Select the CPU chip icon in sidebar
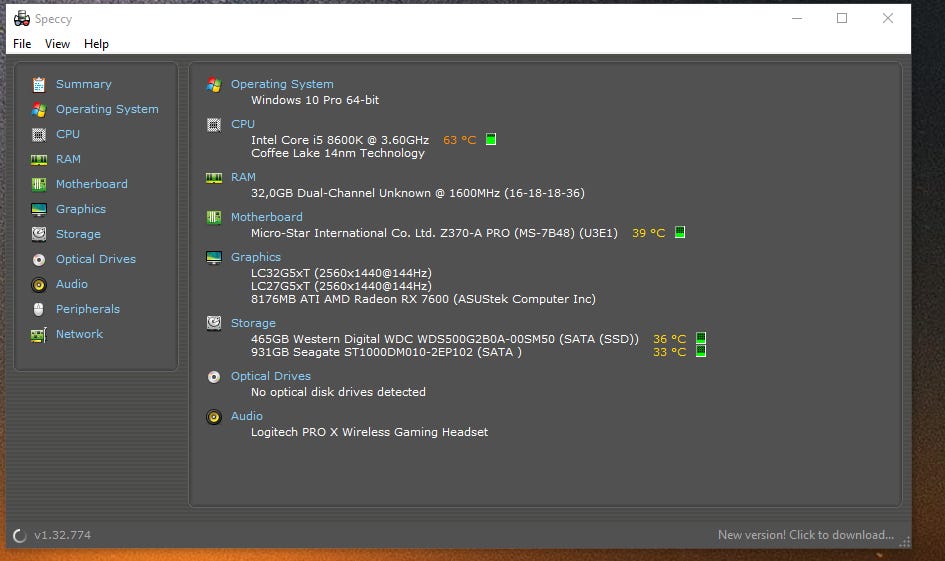This screenshot has width=945, height=561. [39, 134]
